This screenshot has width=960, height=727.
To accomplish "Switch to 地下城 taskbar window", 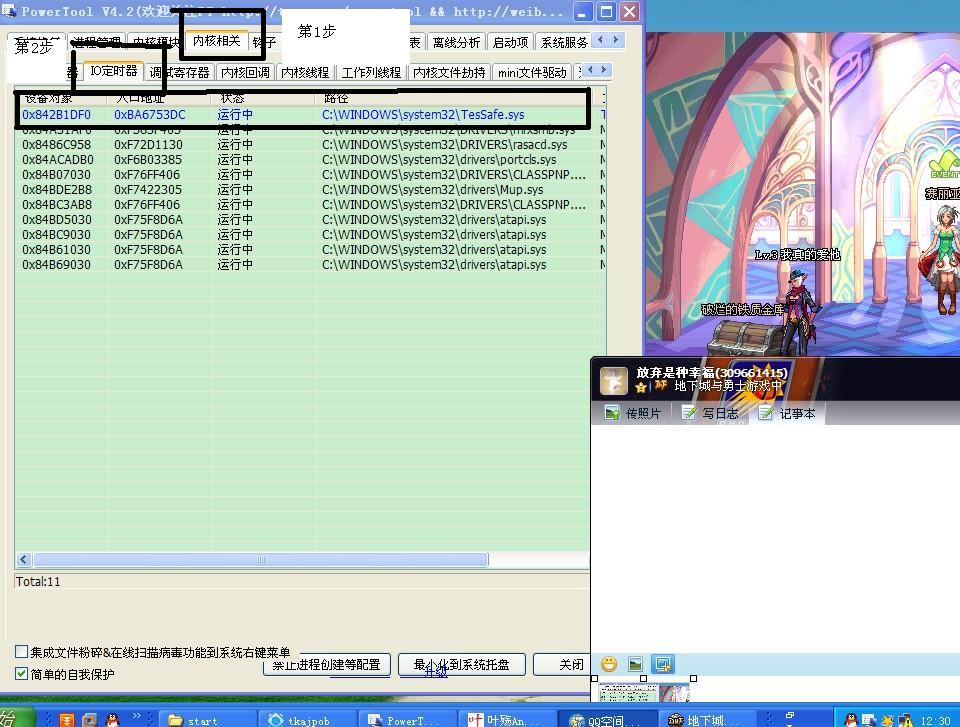I will coord(708,720).
